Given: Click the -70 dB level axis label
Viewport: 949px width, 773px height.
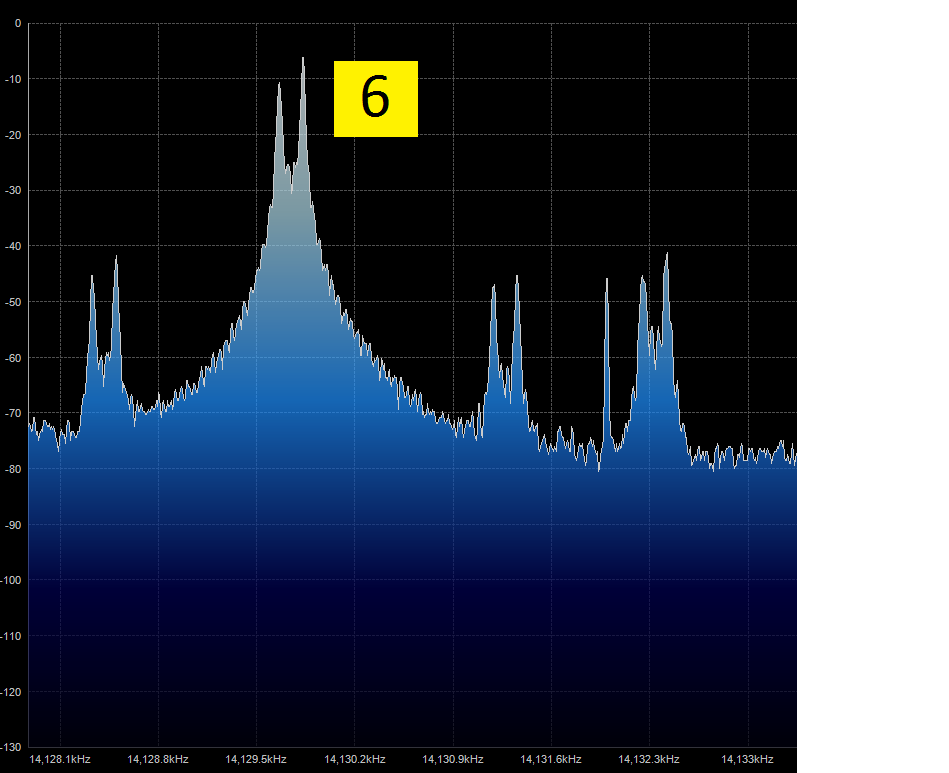Looking at the screenshot, I should 14,413.
